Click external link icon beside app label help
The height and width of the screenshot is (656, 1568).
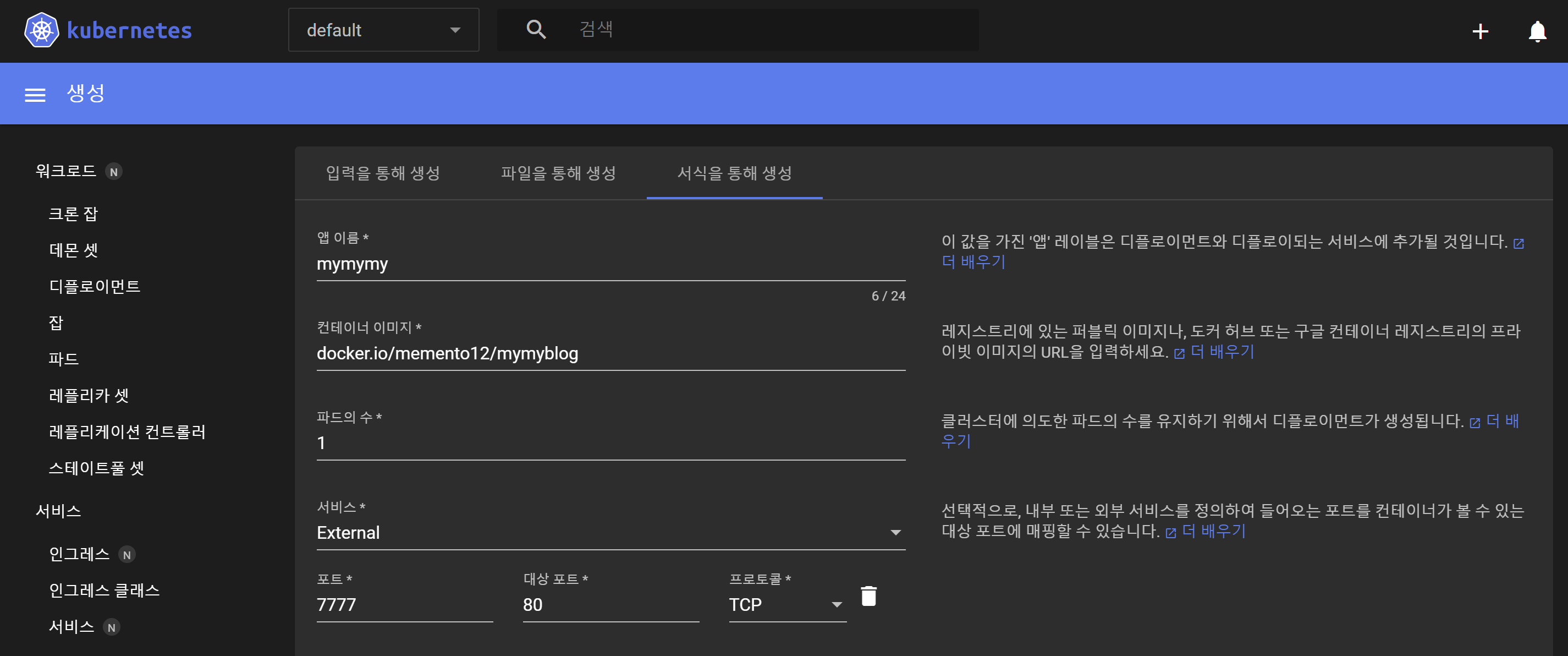(1518, 243)
